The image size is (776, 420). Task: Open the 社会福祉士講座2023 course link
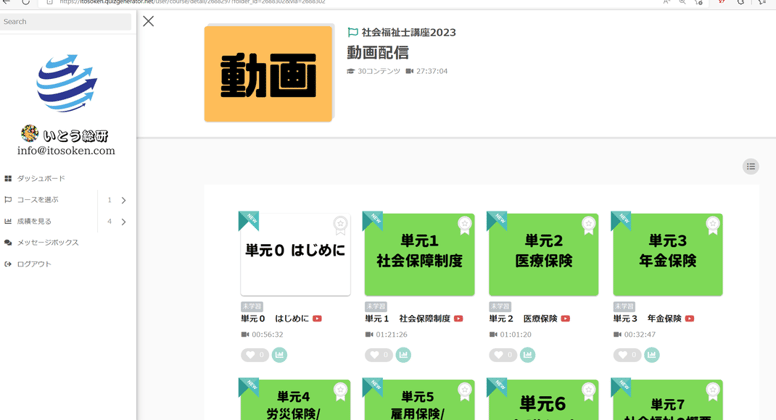409,33
